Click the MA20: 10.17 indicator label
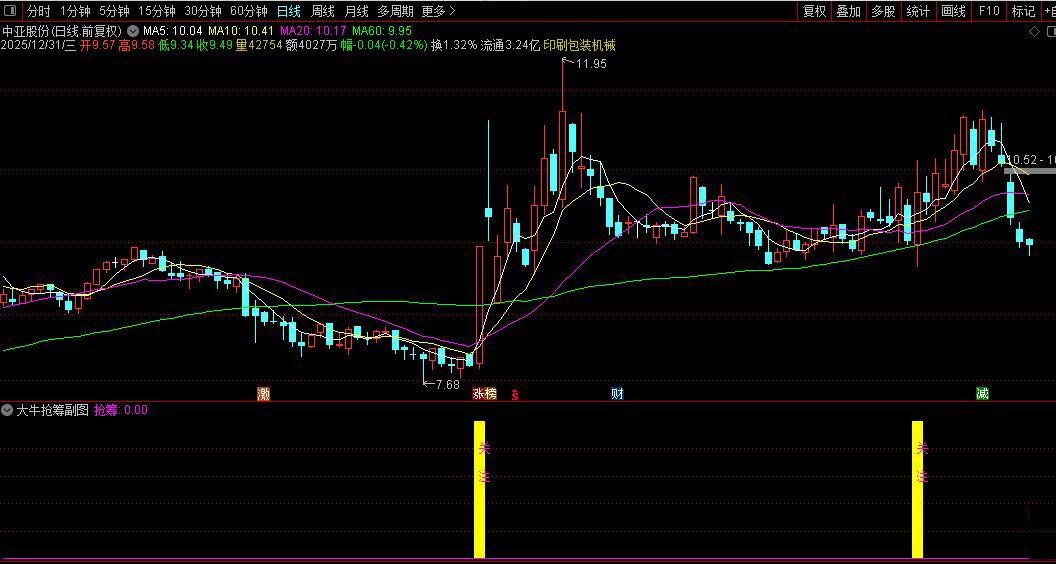The image size is (1056, 564). [313, 30]
